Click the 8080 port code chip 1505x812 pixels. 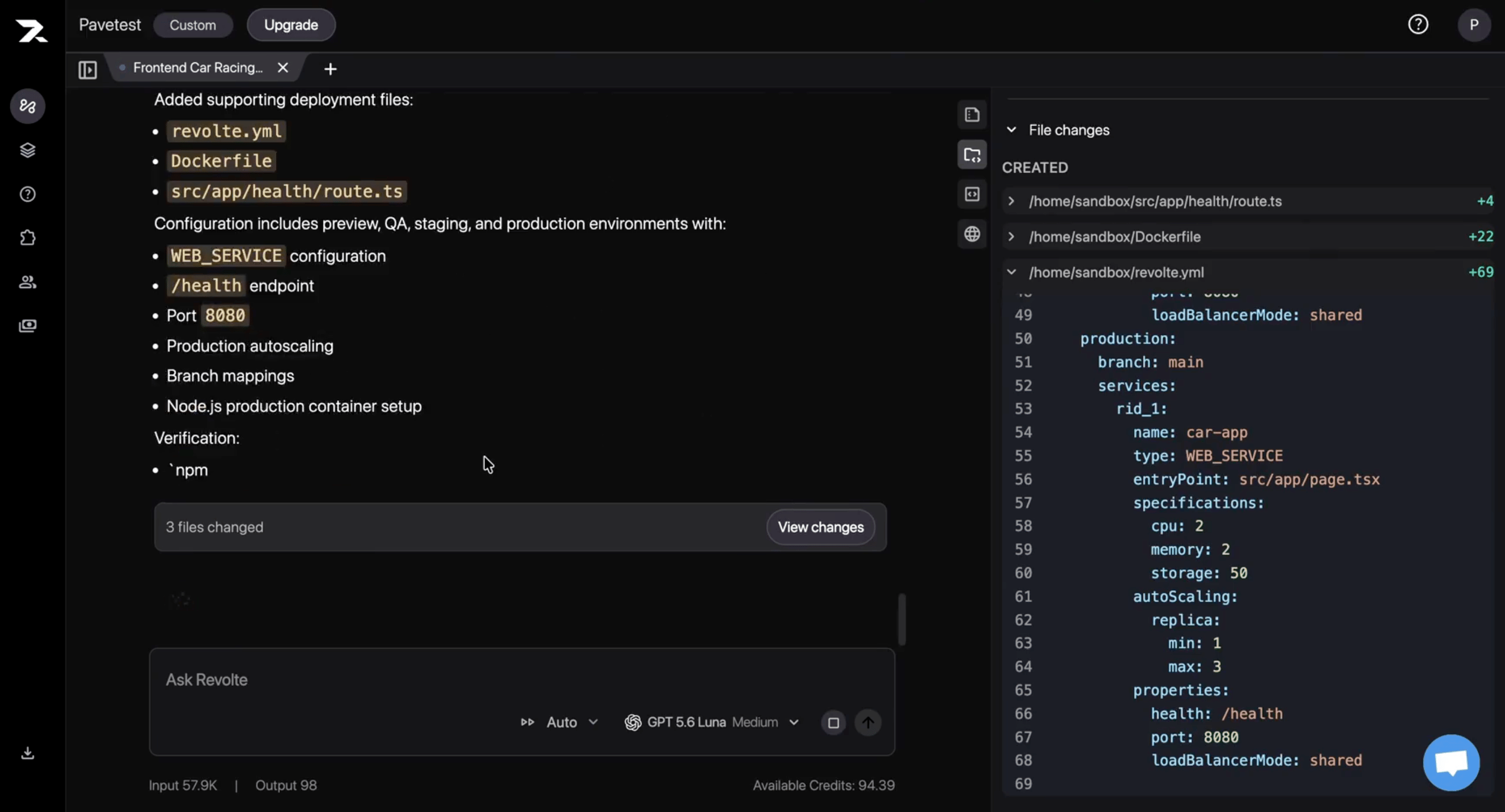click(x=225, y=315)
